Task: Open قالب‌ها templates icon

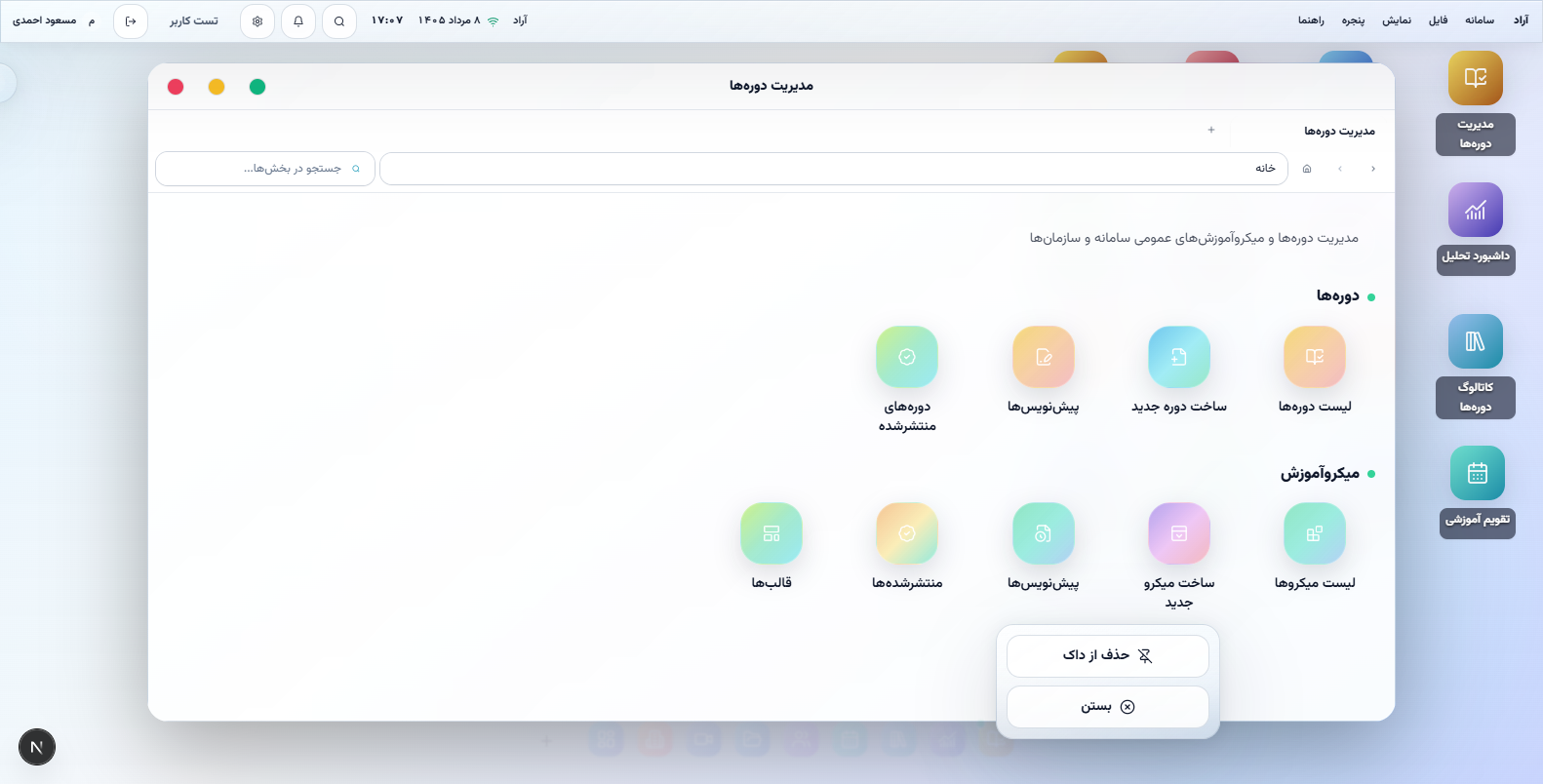Action: 771,533
